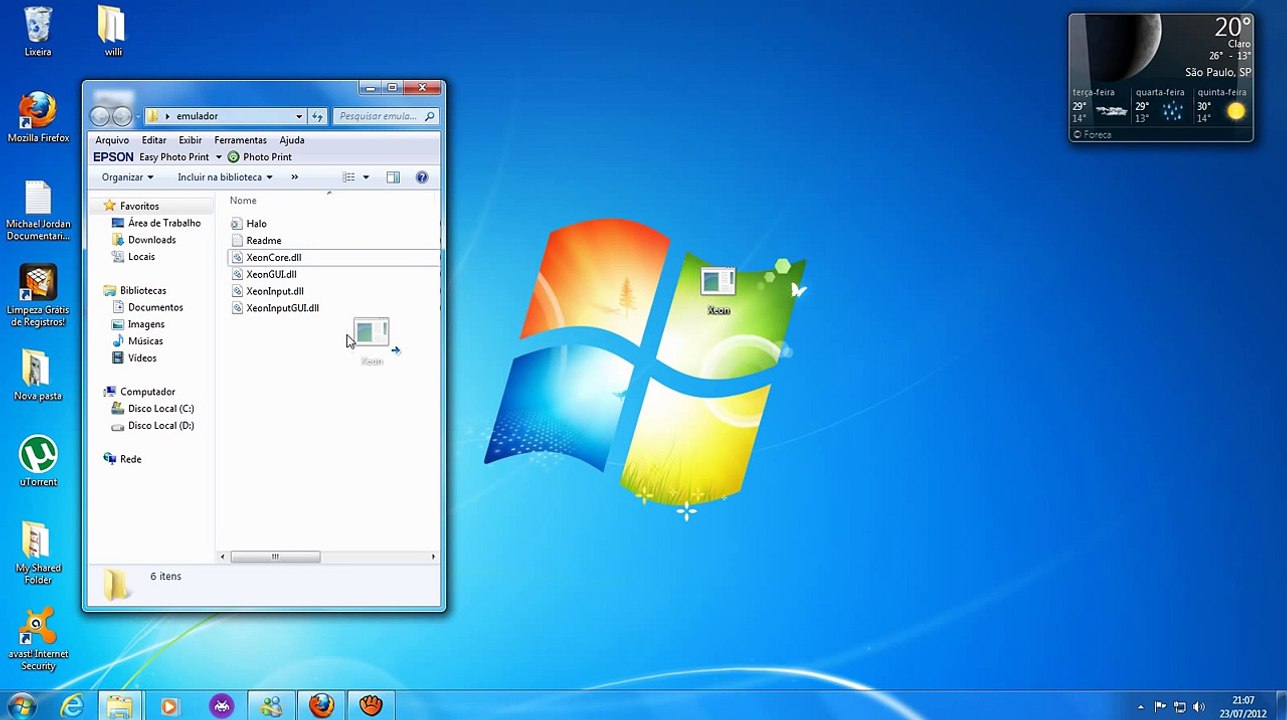Open the Ferramentas menu
Image resolution: width=1287 pixels, height=720 pixels.
click(x=240, y=140)
